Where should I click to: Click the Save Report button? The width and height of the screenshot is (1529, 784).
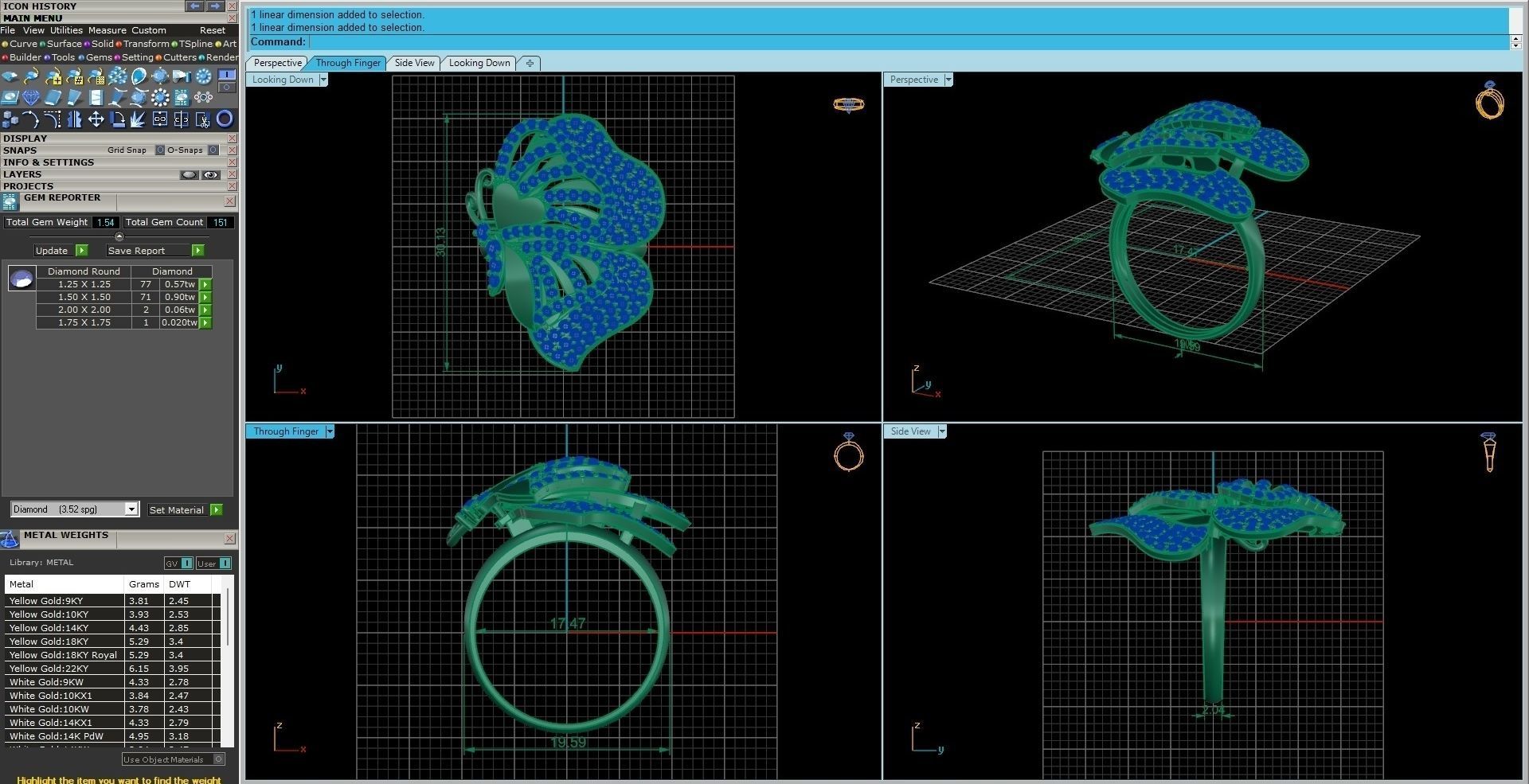tap(155, 251)
